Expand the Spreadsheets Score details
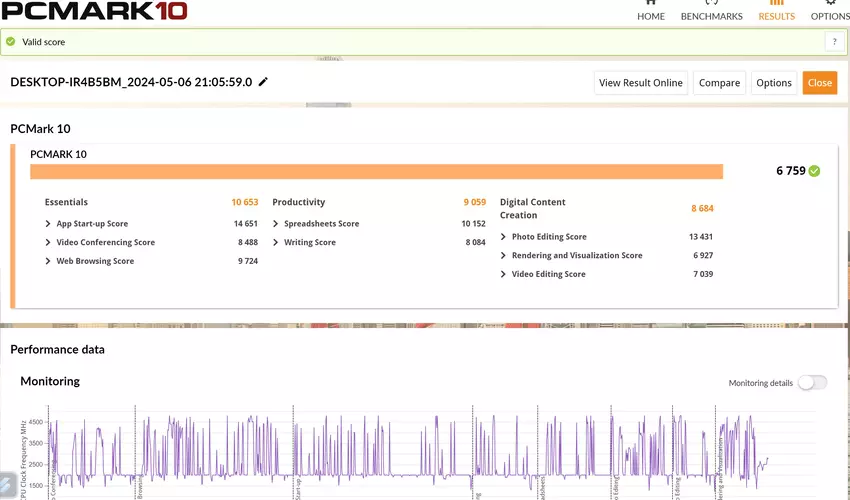The width and height of the screenshot is (850, 500). 276,224
